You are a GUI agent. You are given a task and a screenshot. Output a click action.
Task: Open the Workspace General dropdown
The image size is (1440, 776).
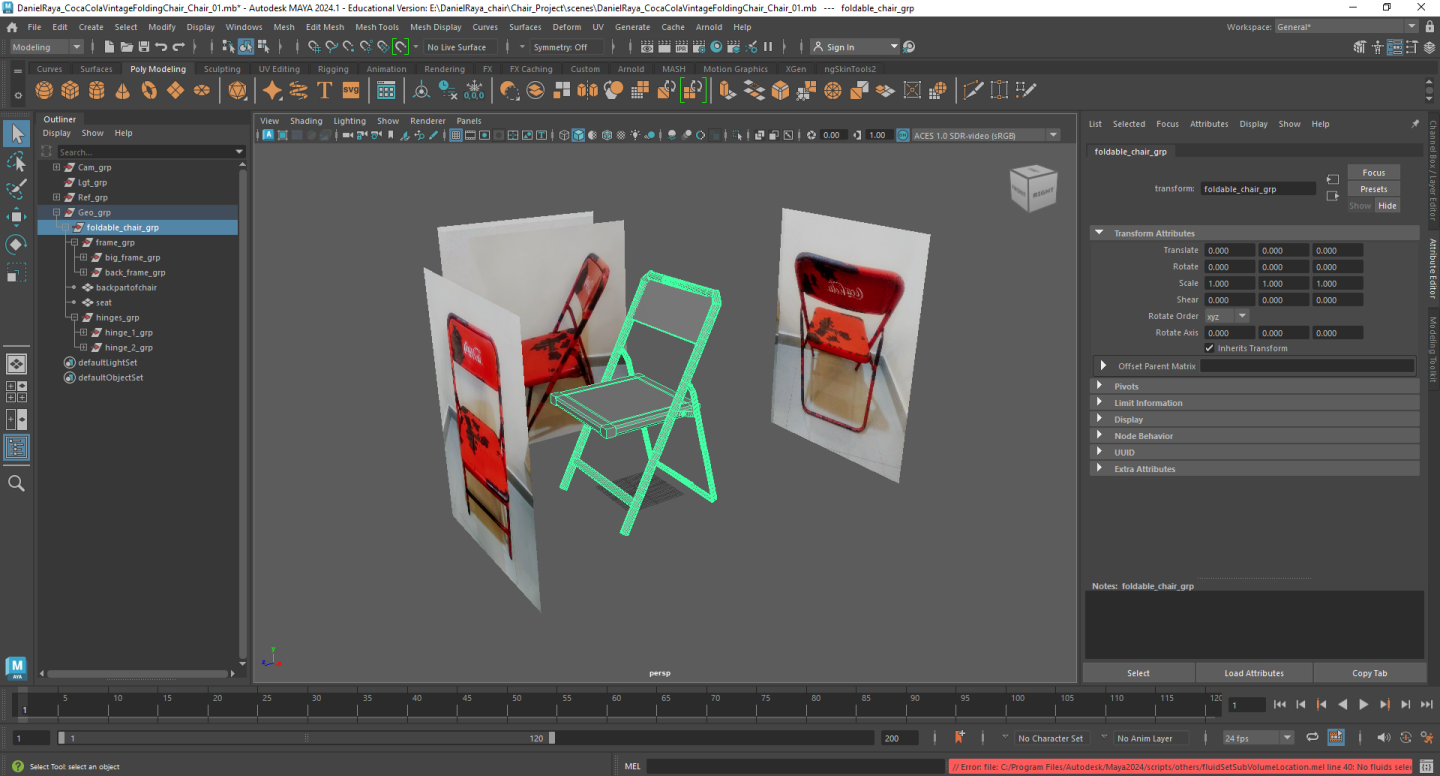(x=1347, y=27)
